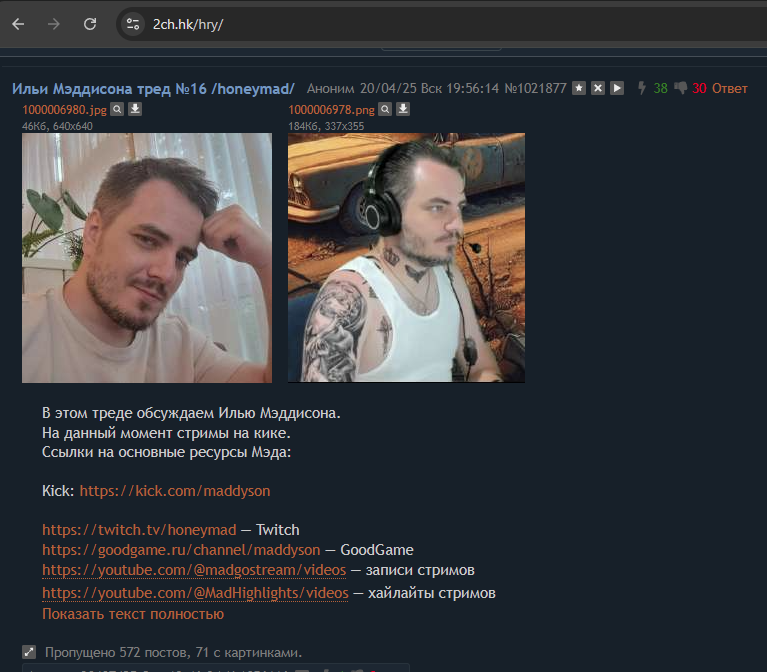
Task: Click the 'Аноним' poster name
Action: point(331,89)
